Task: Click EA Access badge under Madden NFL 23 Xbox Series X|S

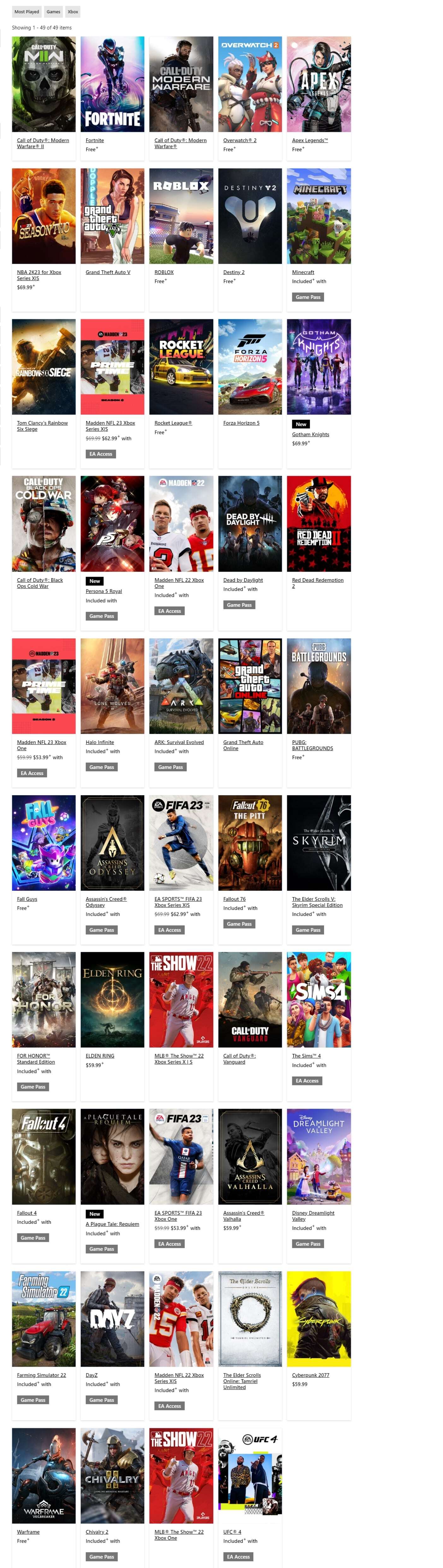Action: (101, 454)
